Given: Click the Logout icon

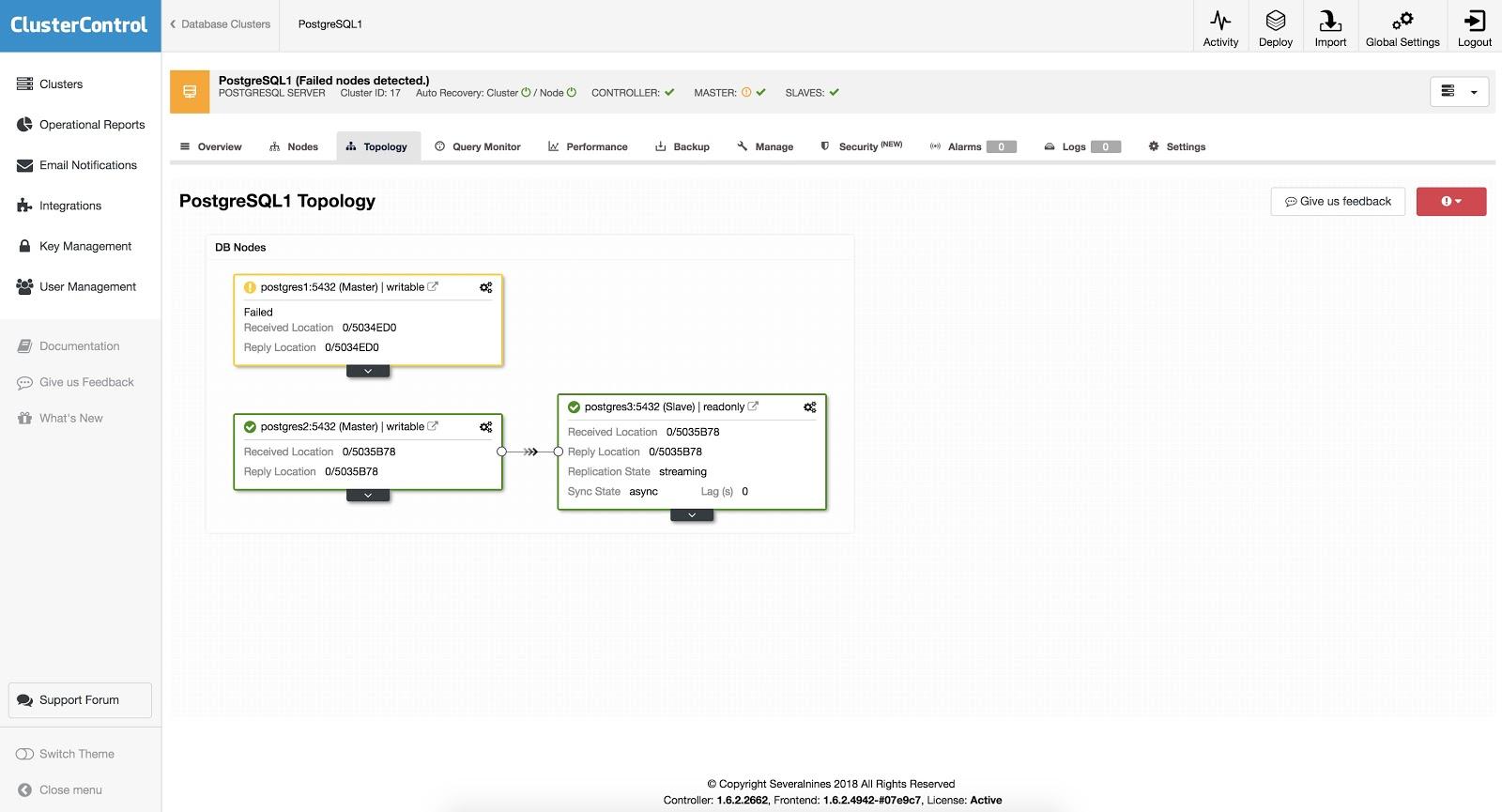Looking at the screenshot, I should click(x=1475, y=21).
